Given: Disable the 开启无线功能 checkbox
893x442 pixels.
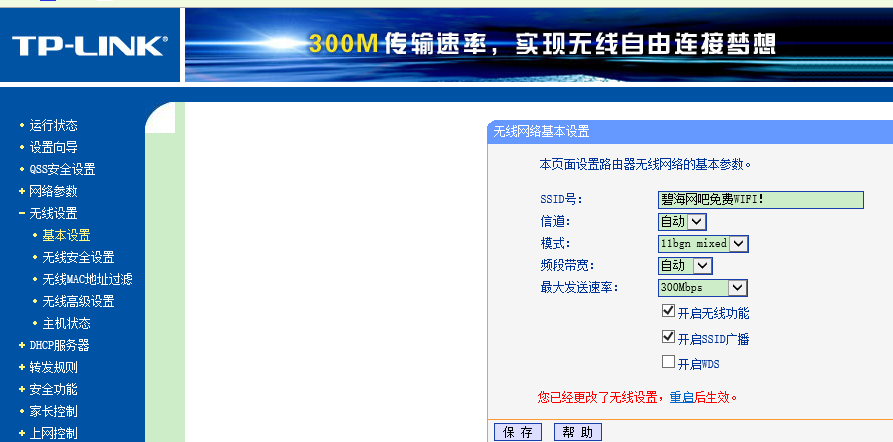Looking at the screenshot, I should coord(668,313).
